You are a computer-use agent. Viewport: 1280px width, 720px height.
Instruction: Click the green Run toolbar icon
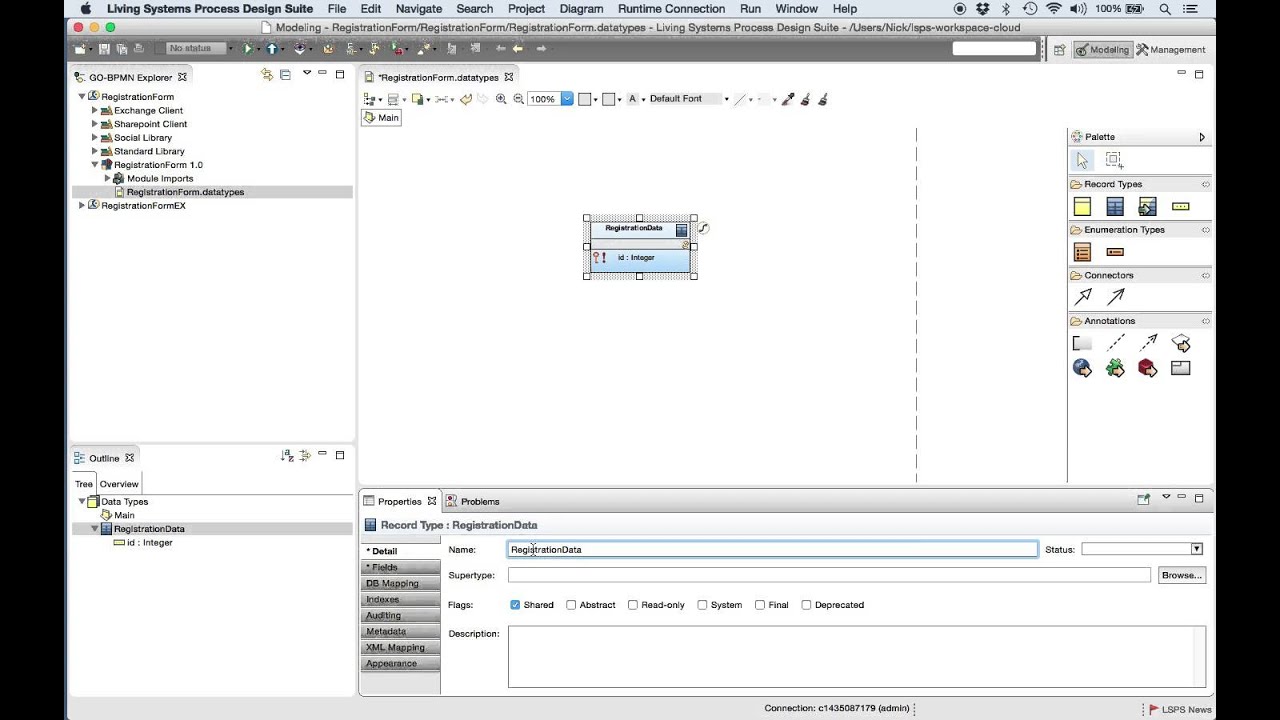[248, 48]
